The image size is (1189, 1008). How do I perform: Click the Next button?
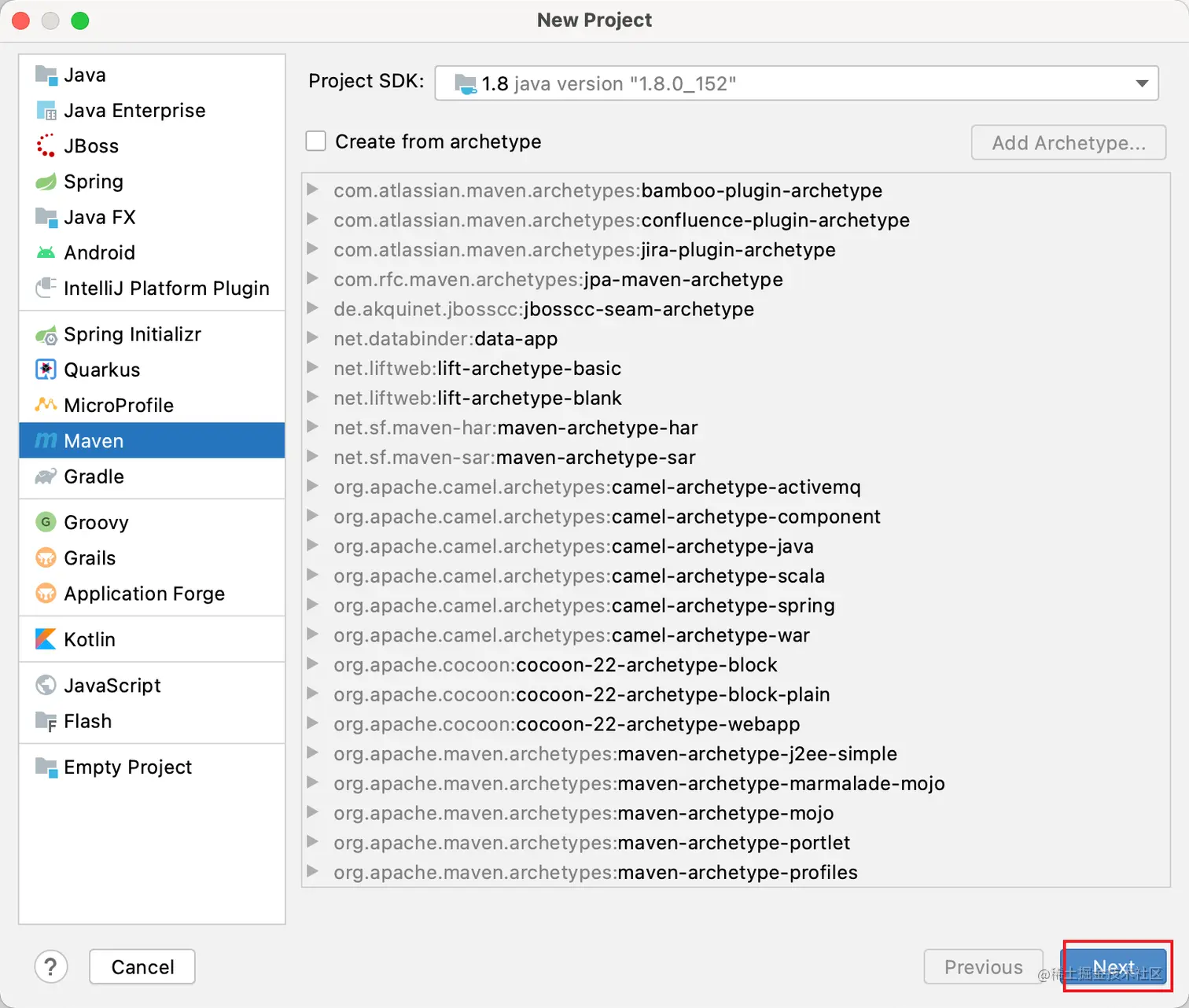pyautogui.click(x=1114, y=967)
